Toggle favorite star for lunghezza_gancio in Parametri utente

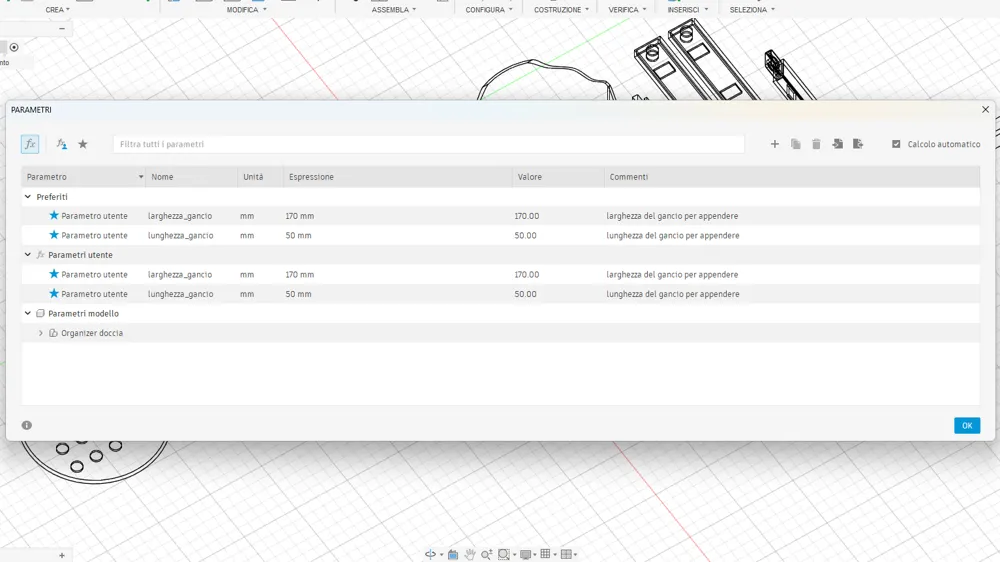click(54, 293)
